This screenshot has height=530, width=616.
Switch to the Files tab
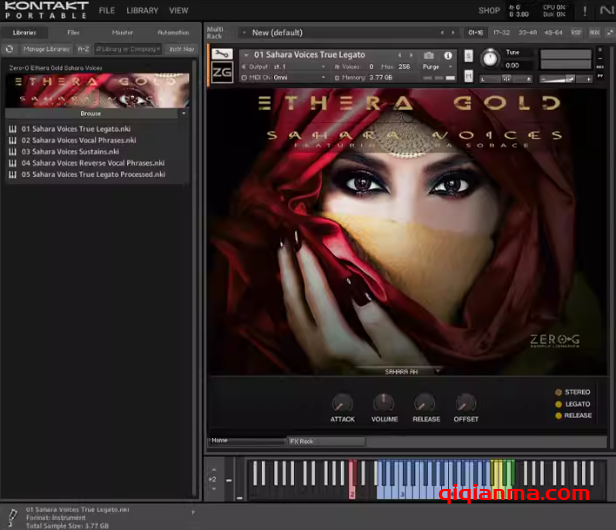click(73, 32)
